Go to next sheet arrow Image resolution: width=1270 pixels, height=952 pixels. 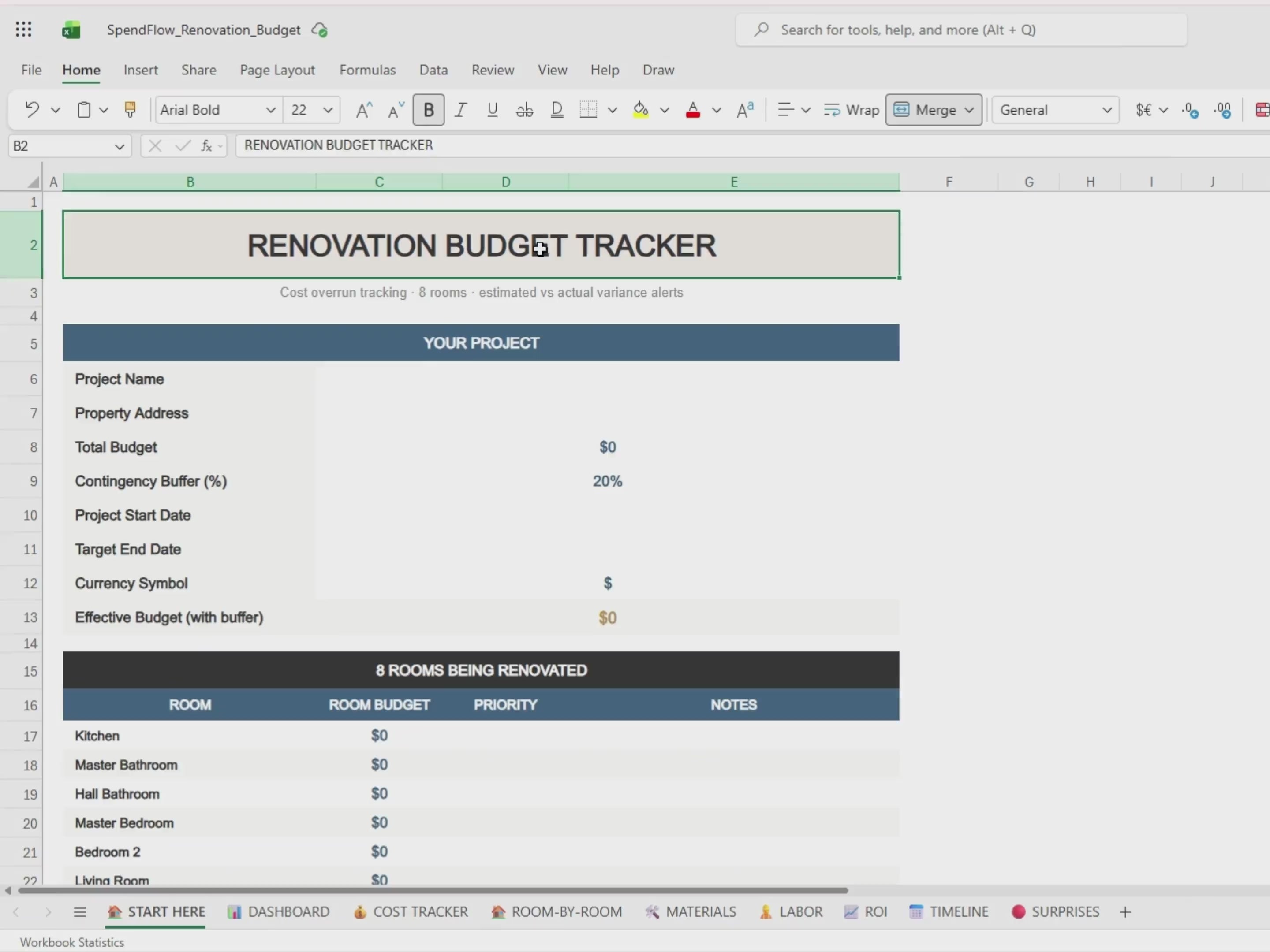(48, 912)
